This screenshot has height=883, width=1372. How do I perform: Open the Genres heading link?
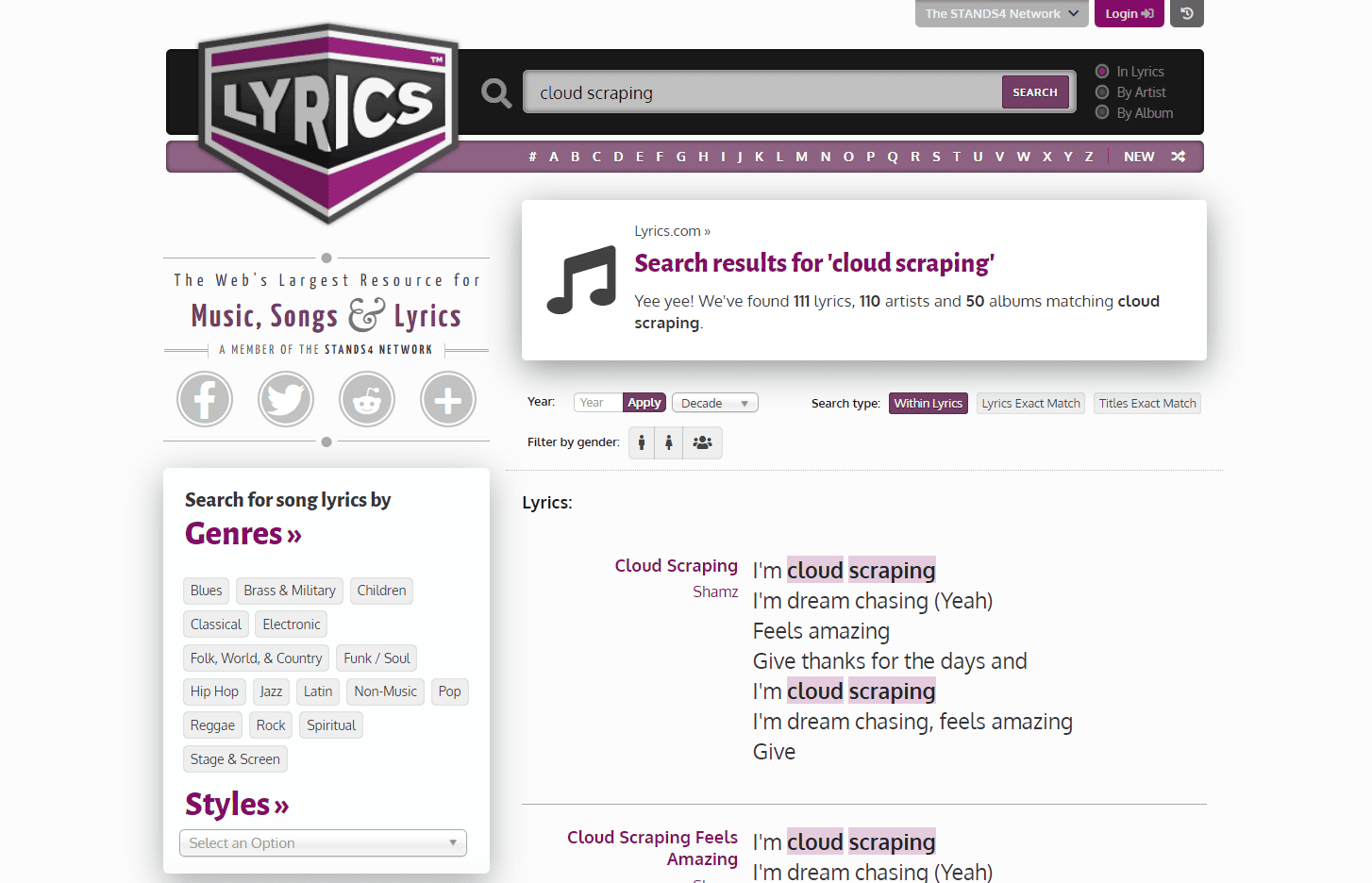click(x=243, y=534)
